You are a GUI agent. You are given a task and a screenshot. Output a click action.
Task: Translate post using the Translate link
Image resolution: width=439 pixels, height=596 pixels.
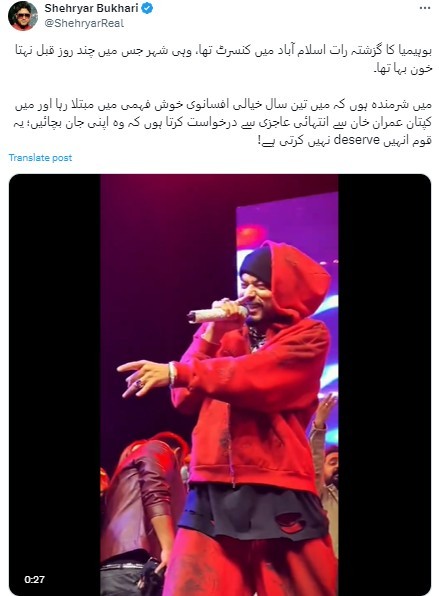[x=40, y=158]
